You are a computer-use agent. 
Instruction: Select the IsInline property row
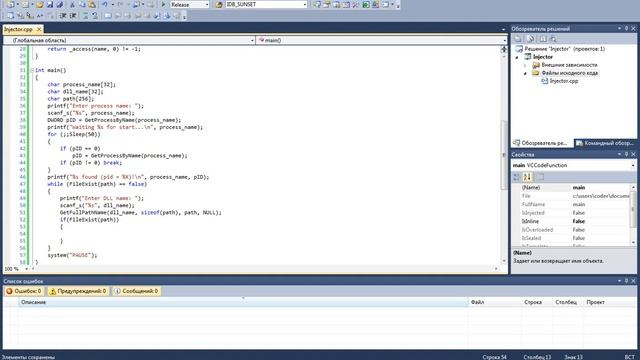[571, 221]
